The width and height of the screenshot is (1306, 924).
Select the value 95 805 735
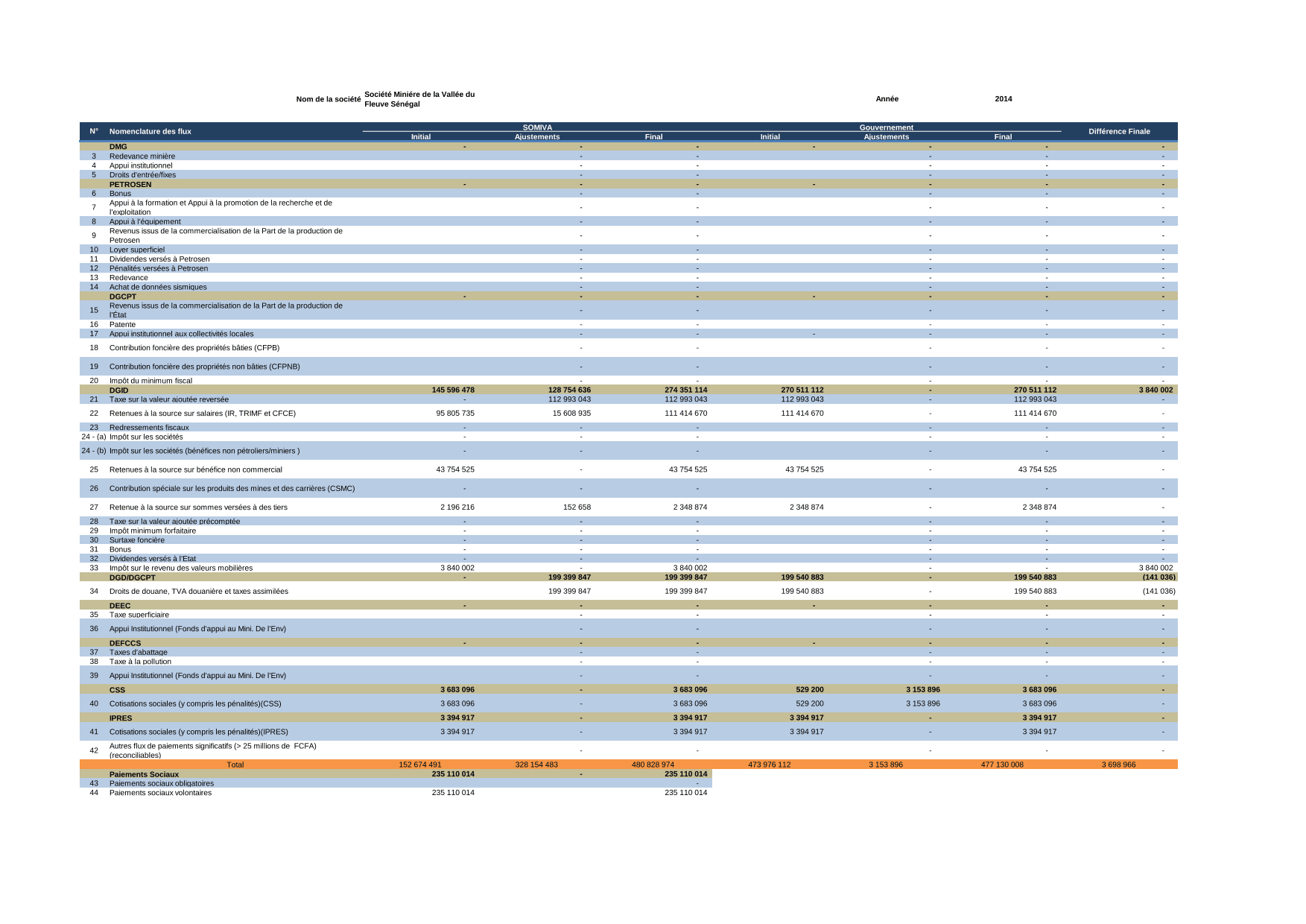coord(455,414)
